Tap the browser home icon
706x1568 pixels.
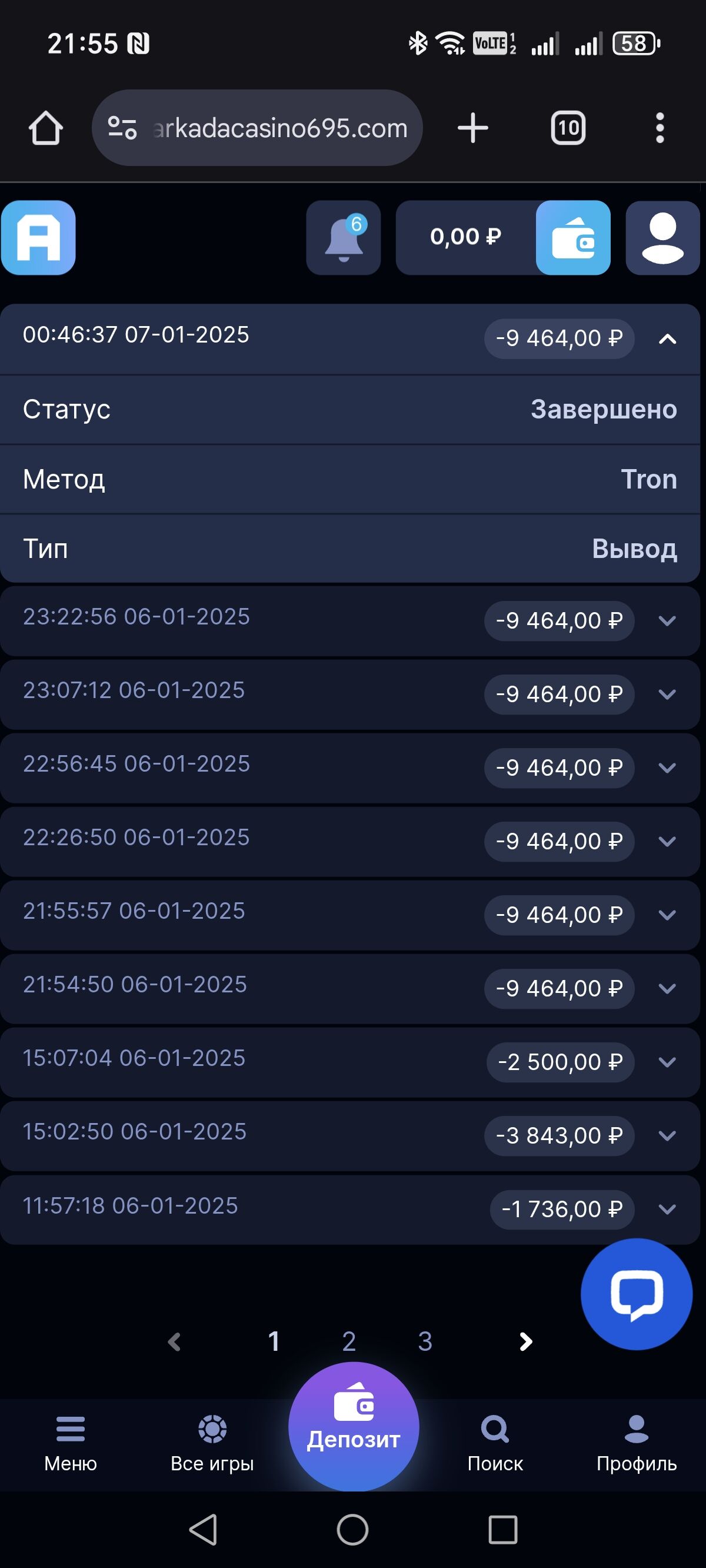(x=46, y=128)
